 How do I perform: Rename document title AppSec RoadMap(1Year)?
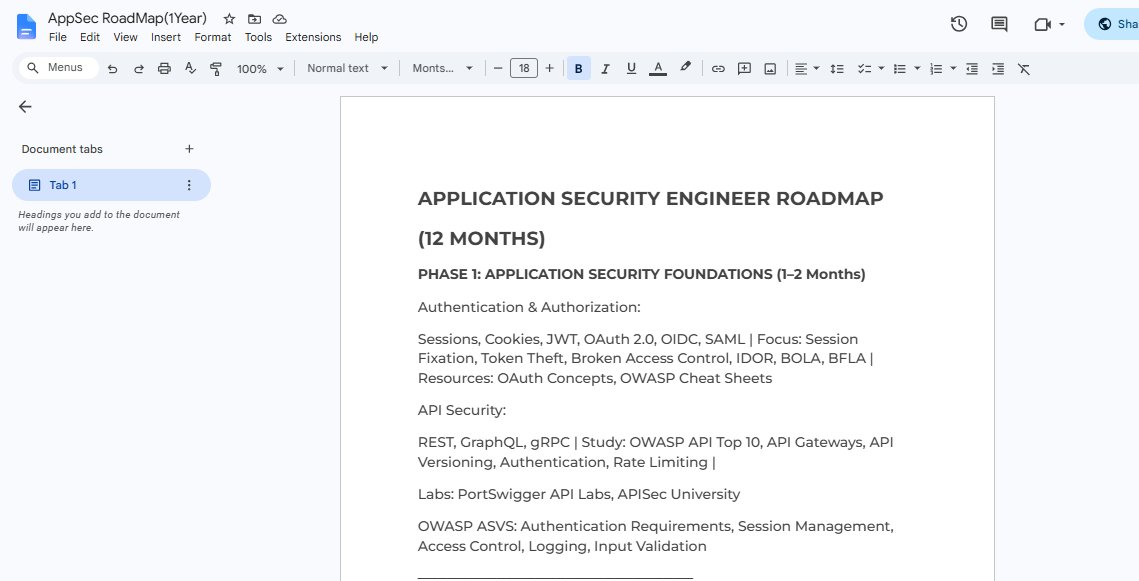[127, 18]
